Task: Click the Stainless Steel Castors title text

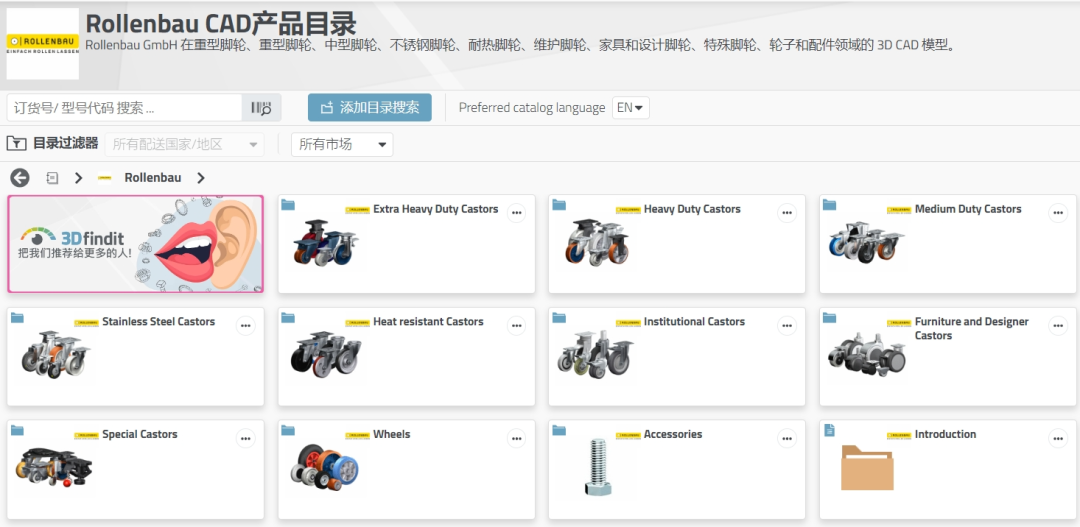Action: pyautogui.click(x=158, y=321)
